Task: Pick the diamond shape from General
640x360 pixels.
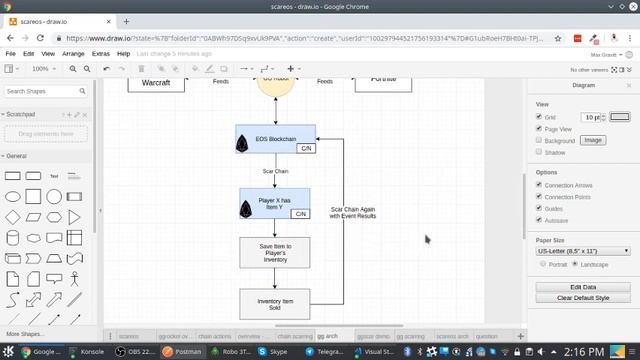Action: (13, 217)
